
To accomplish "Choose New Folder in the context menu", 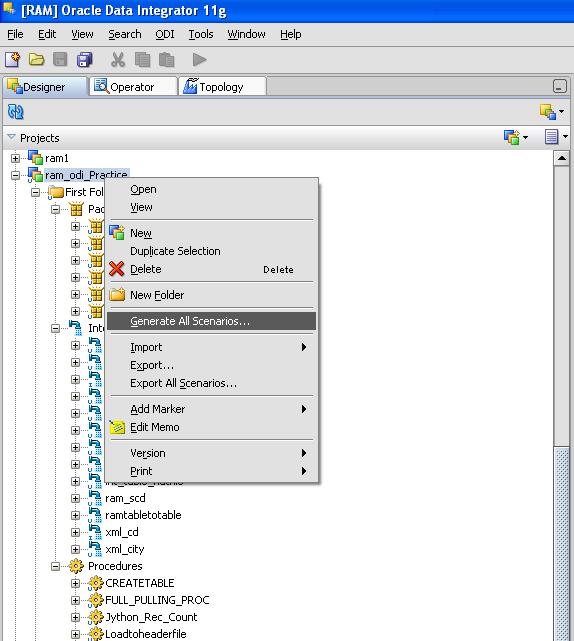I will click(x=211, y=295).
